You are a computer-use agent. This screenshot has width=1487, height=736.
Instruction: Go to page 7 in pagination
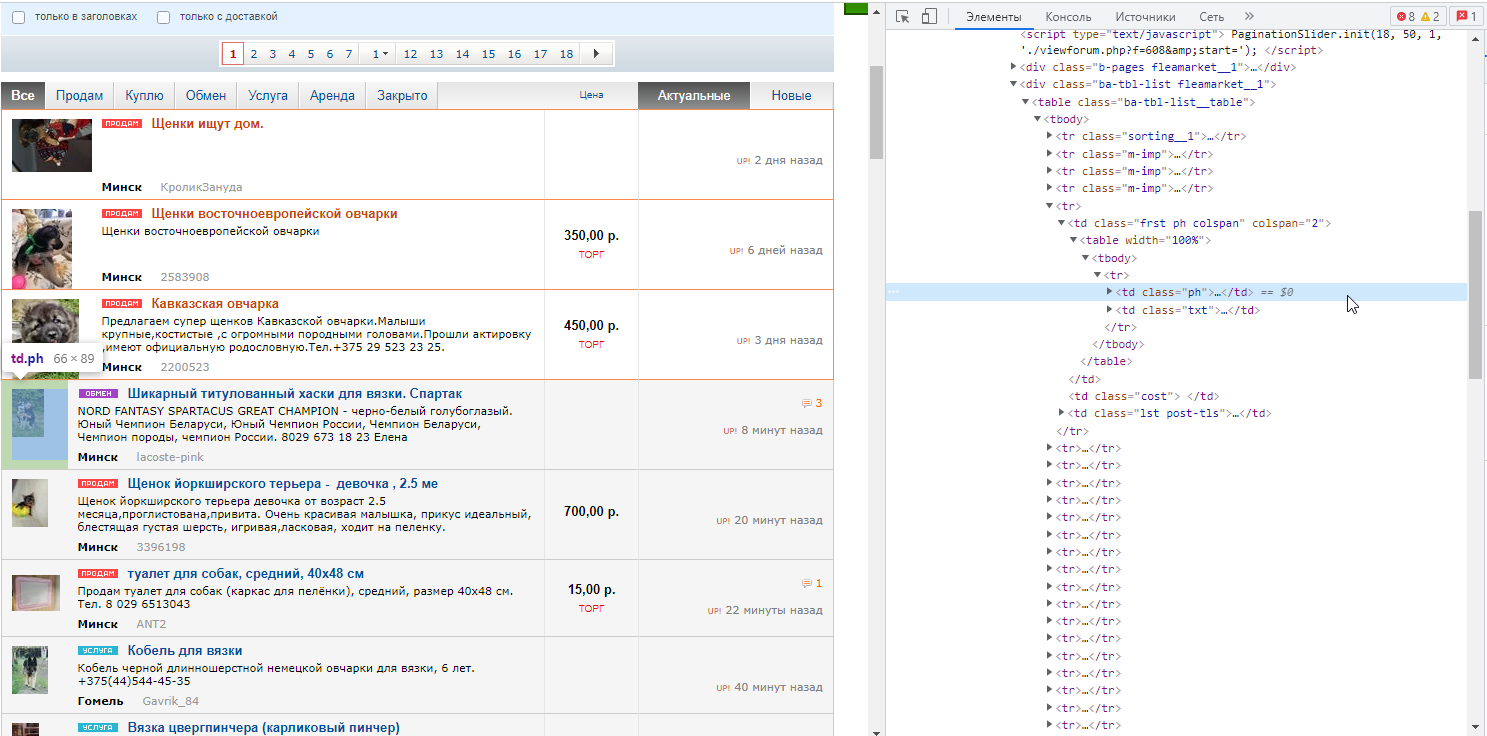(348, 54)
